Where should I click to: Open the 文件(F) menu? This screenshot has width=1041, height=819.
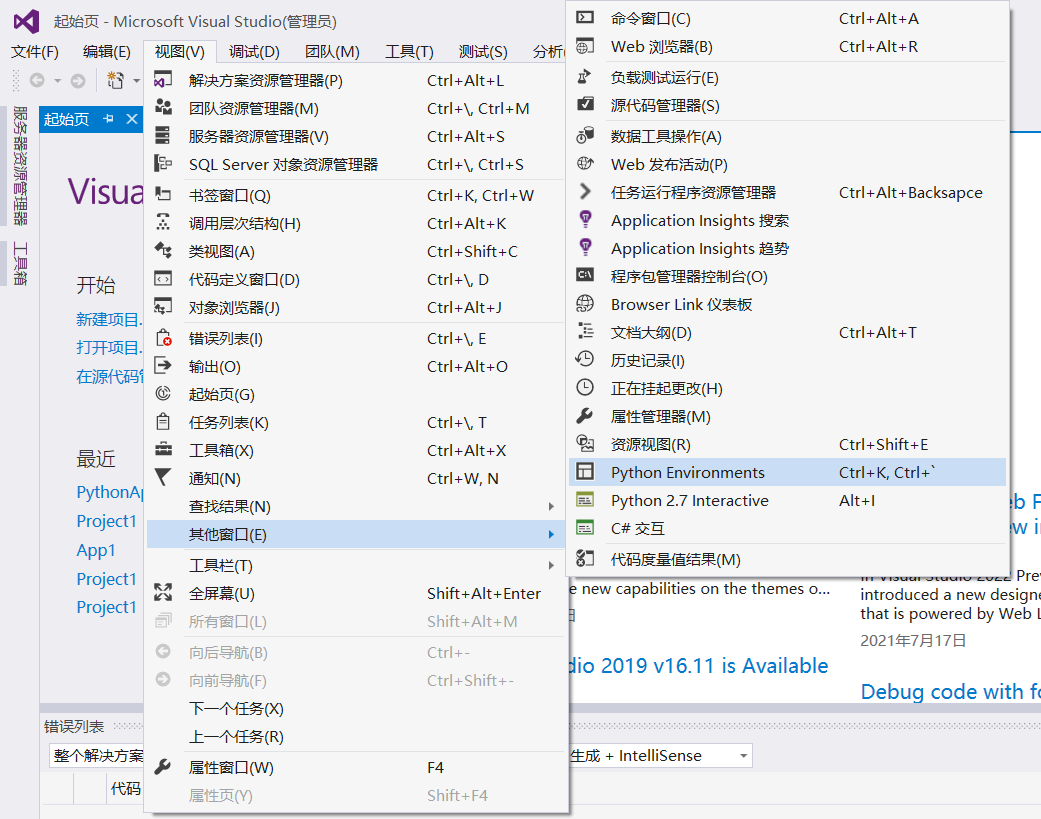point(35,52)
